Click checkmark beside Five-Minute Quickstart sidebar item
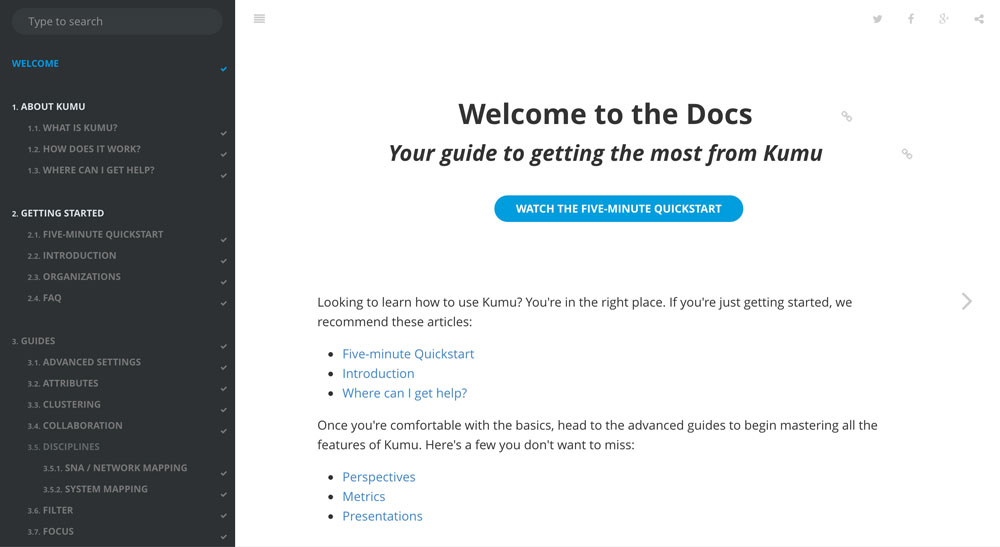 [x=224, y=240]
